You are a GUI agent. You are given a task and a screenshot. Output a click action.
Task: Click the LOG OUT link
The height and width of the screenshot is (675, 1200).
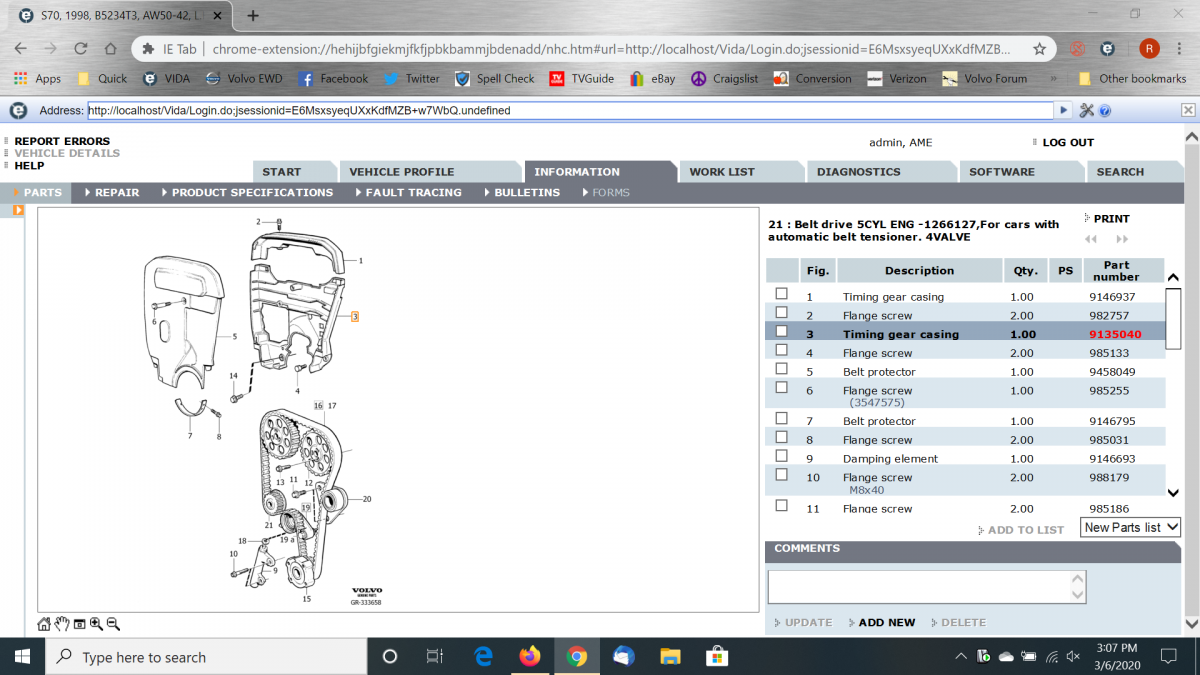1067,143
